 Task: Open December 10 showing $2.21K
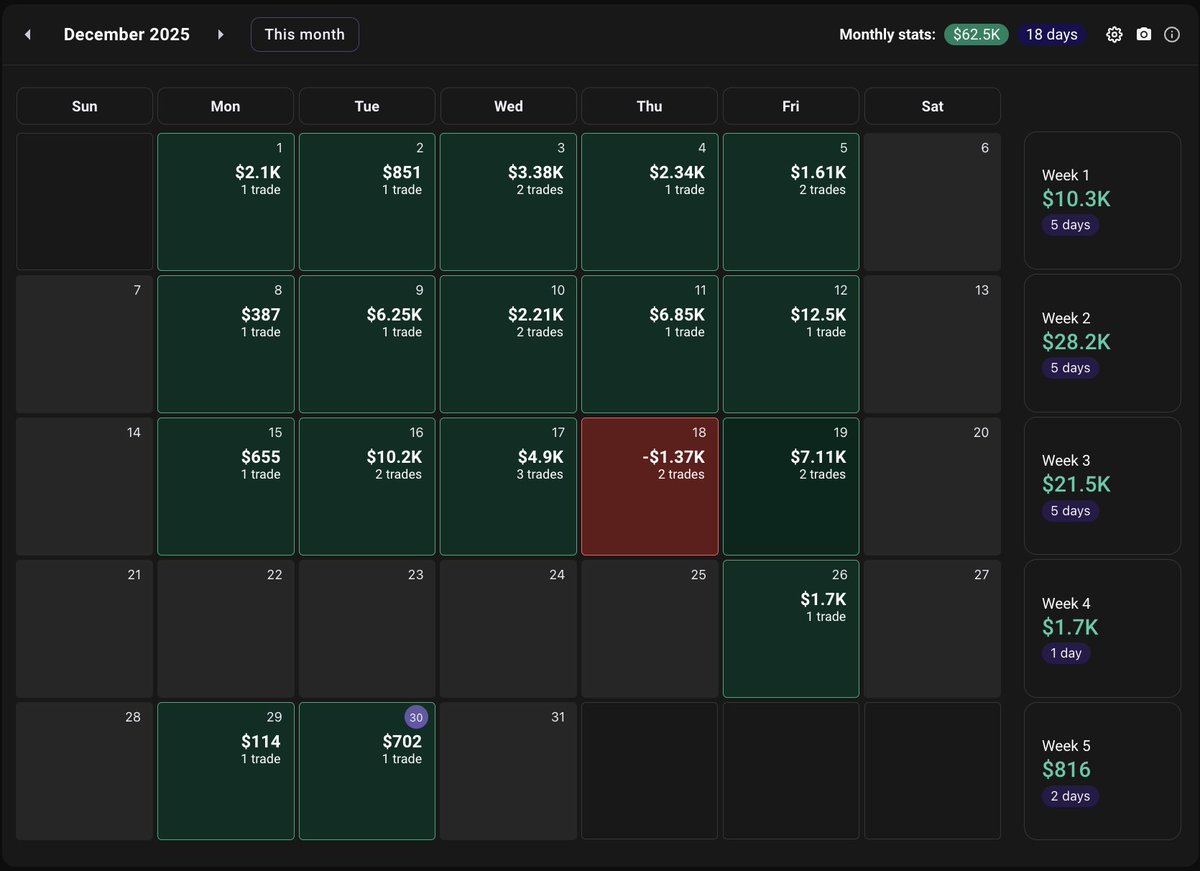point(508,344)
